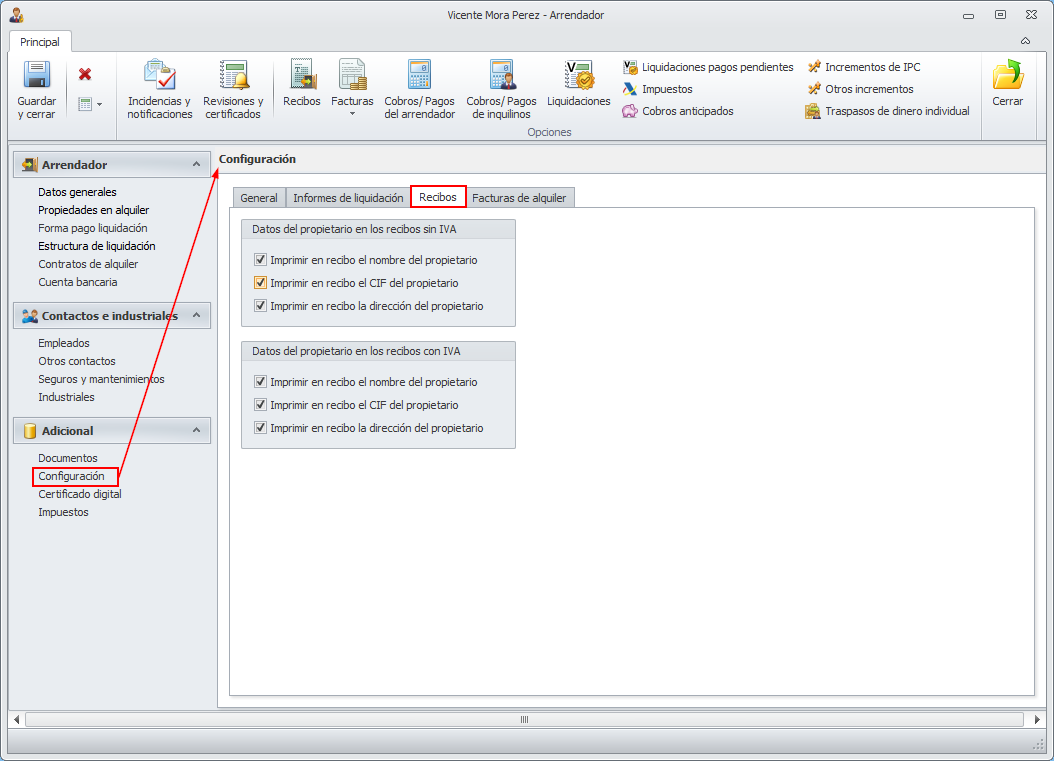Toggle dirección del propietario in recibos con IVA
Screen dimensions: 1054x761
coord(260,427)
